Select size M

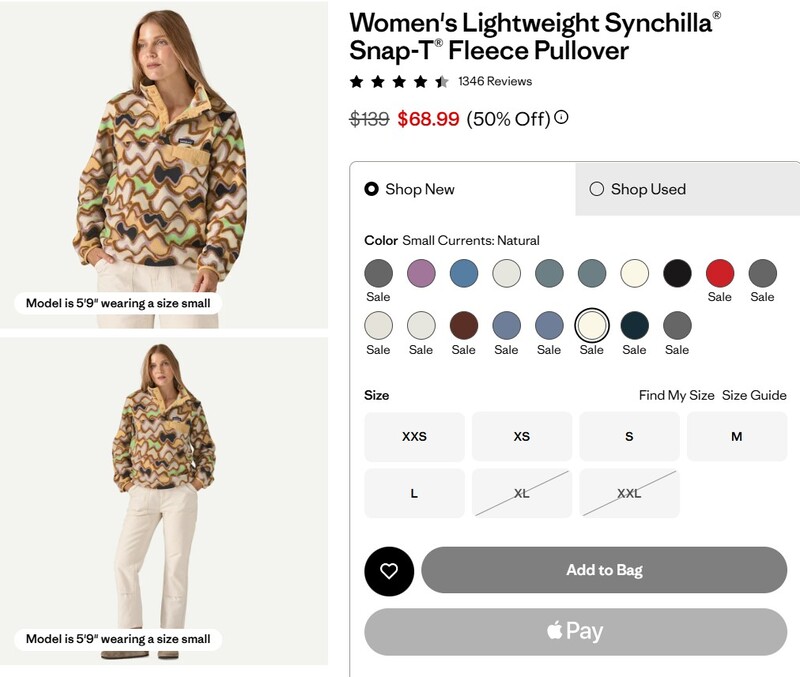point(737,437)
